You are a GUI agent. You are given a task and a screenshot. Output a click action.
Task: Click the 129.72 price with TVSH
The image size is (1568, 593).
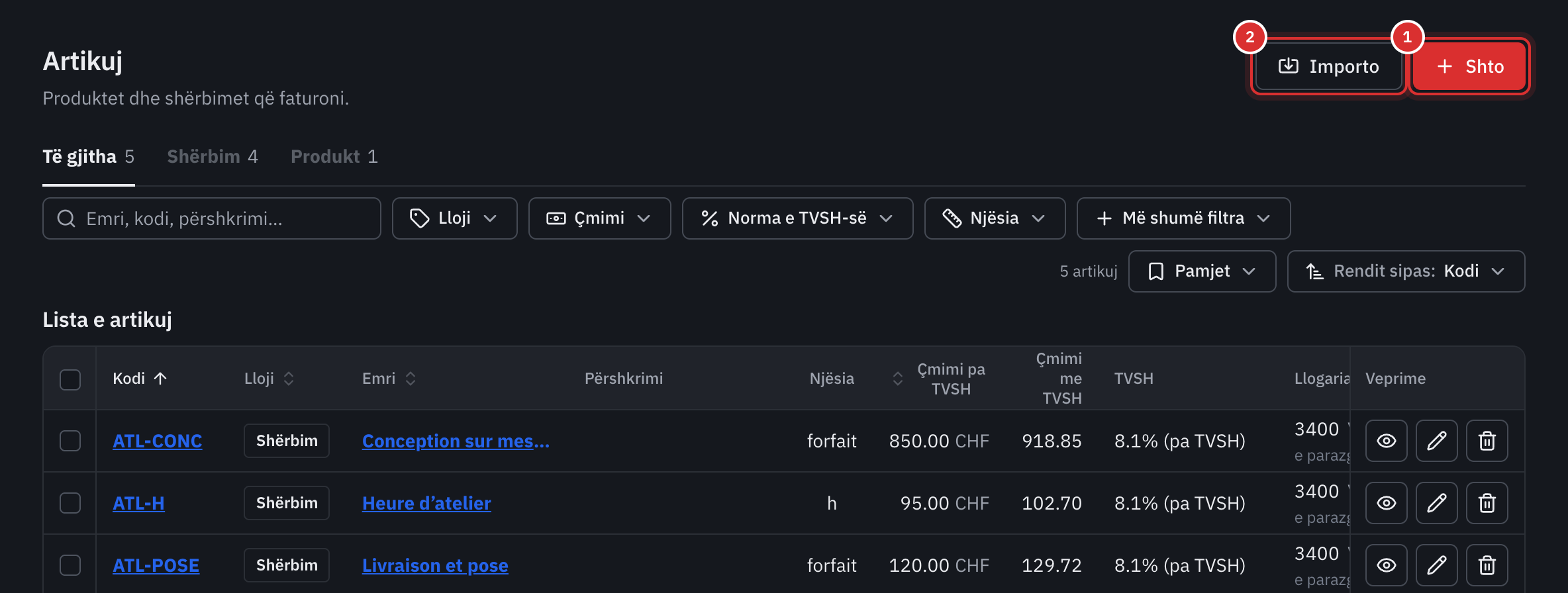(1052, 565)
